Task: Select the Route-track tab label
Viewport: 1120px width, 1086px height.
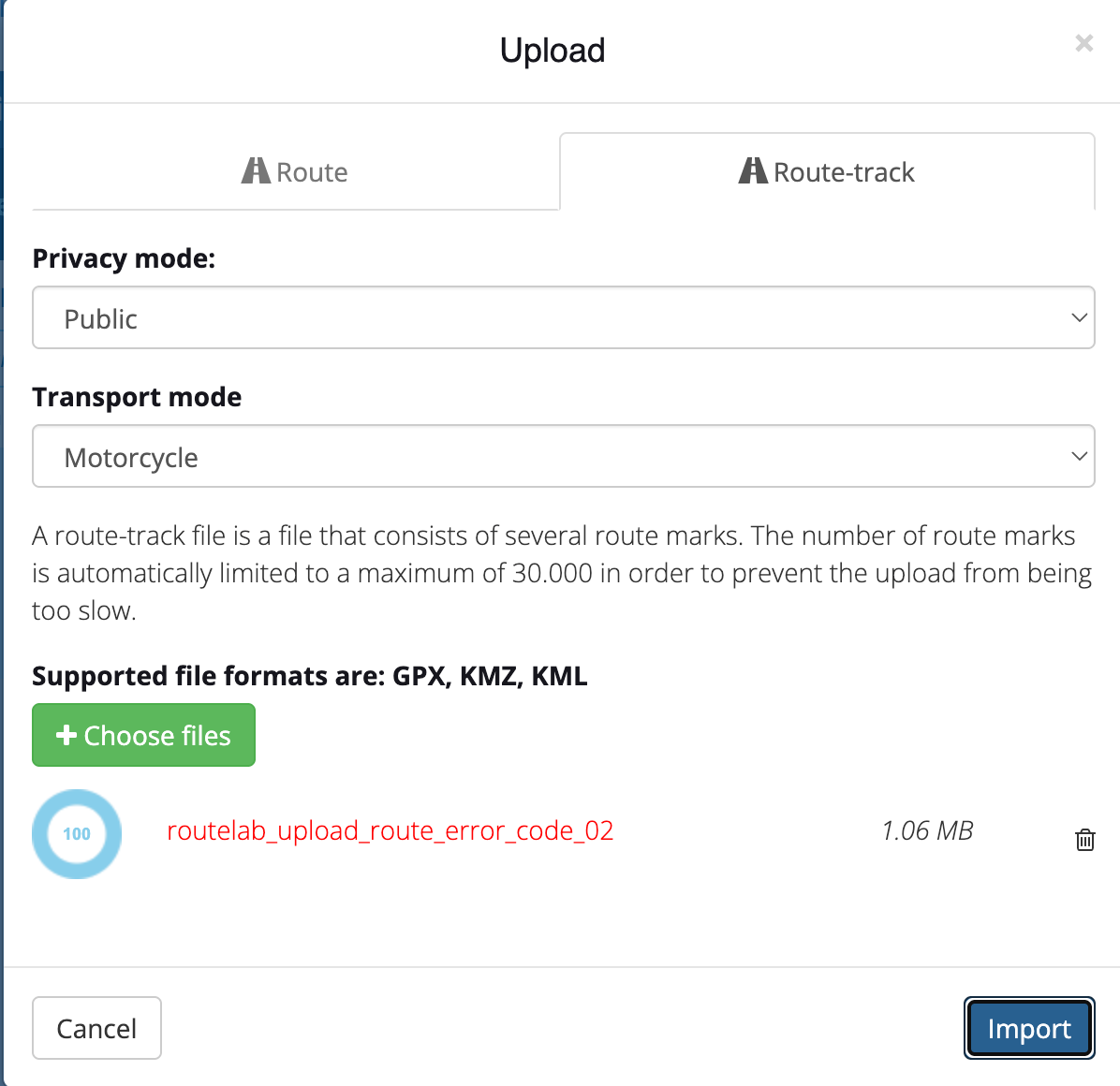Action: pos(844,172)
